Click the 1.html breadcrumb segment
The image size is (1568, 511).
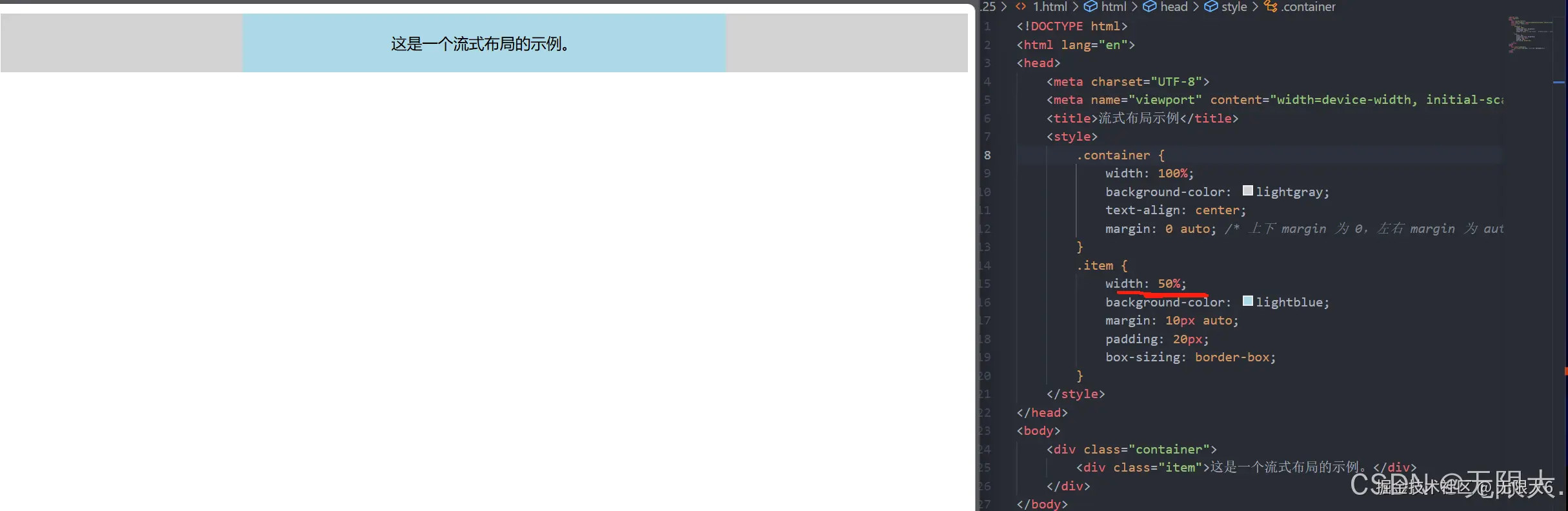(1050, 6)
